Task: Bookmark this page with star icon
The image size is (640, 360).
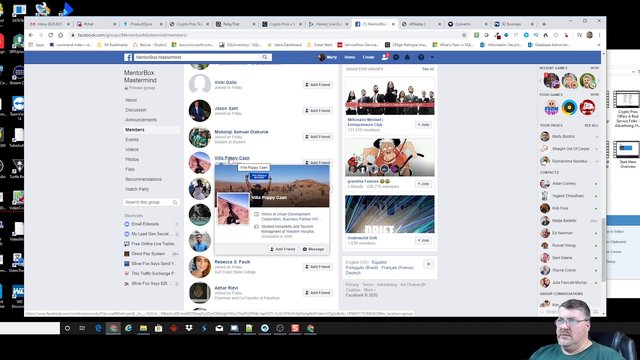Action: tap(464, 35)
